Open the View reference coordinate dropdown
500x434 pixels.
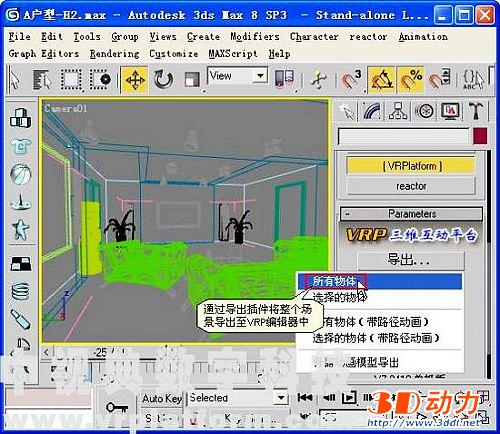(237, 76)
